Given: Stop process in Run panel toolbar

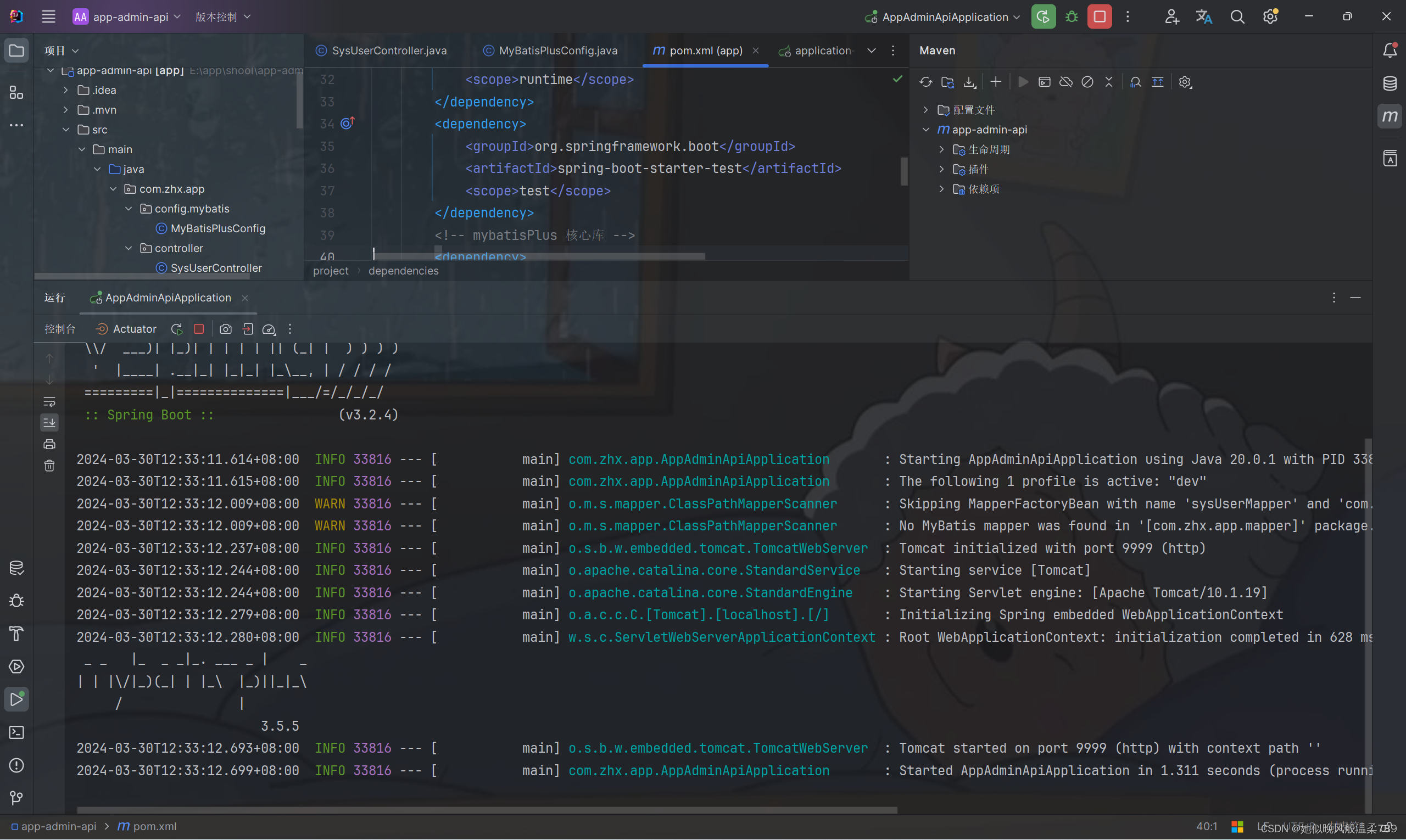Looking at the screenshot, I should pos(199,329).
